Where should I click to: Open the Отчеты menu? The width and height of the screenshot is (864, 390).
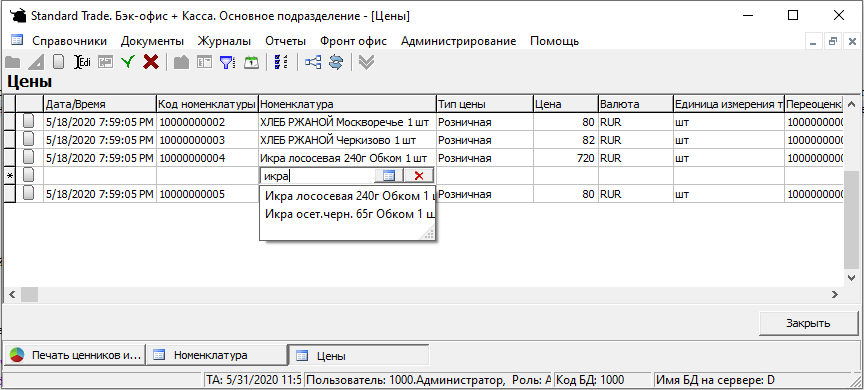285,41
